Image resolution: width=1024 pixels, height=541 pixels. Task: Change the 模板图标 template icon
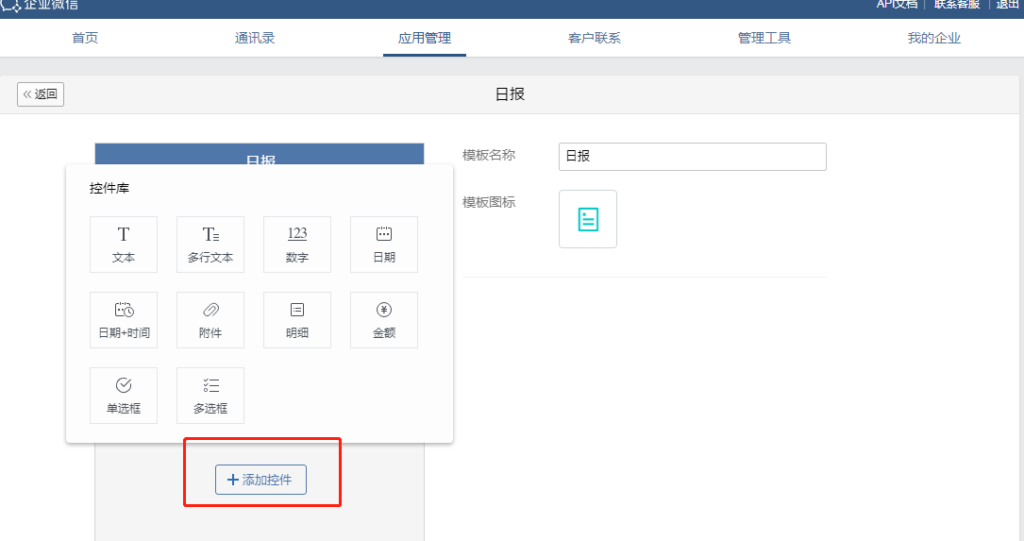pos(588,219)
